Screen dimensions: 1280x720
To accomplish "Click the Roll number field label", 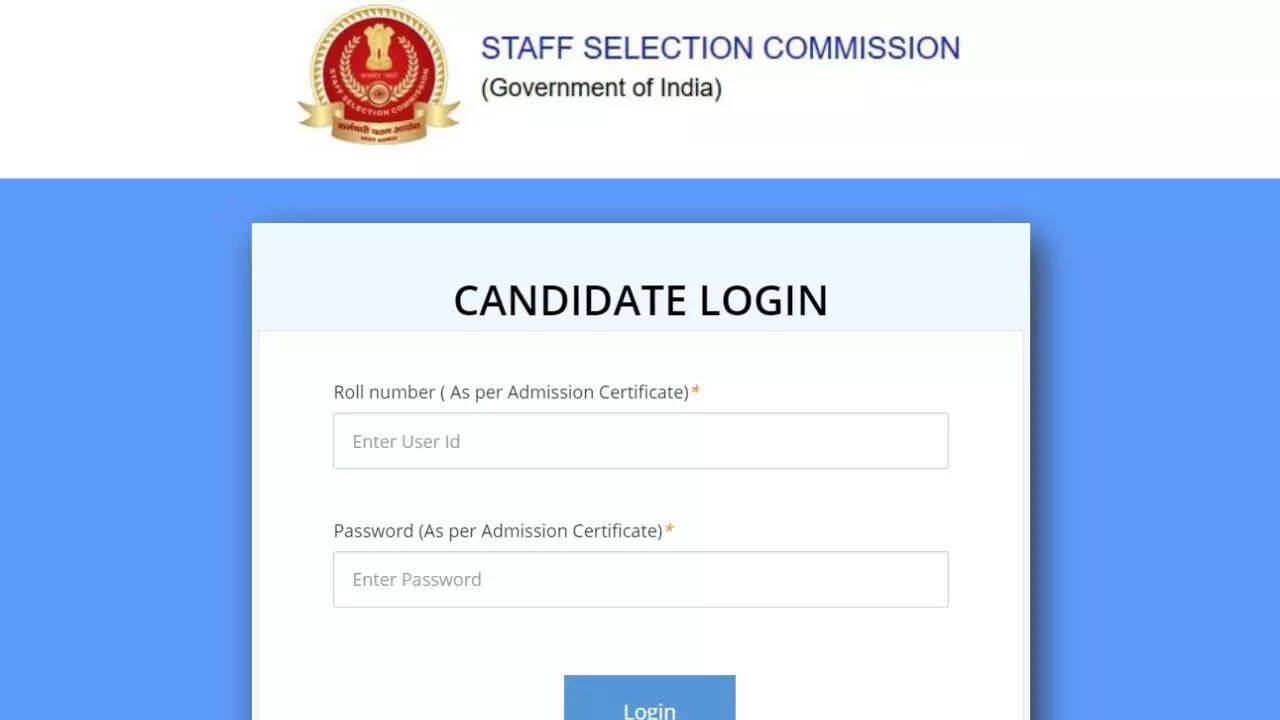I will pyautogui.click(x=511, y=392).
